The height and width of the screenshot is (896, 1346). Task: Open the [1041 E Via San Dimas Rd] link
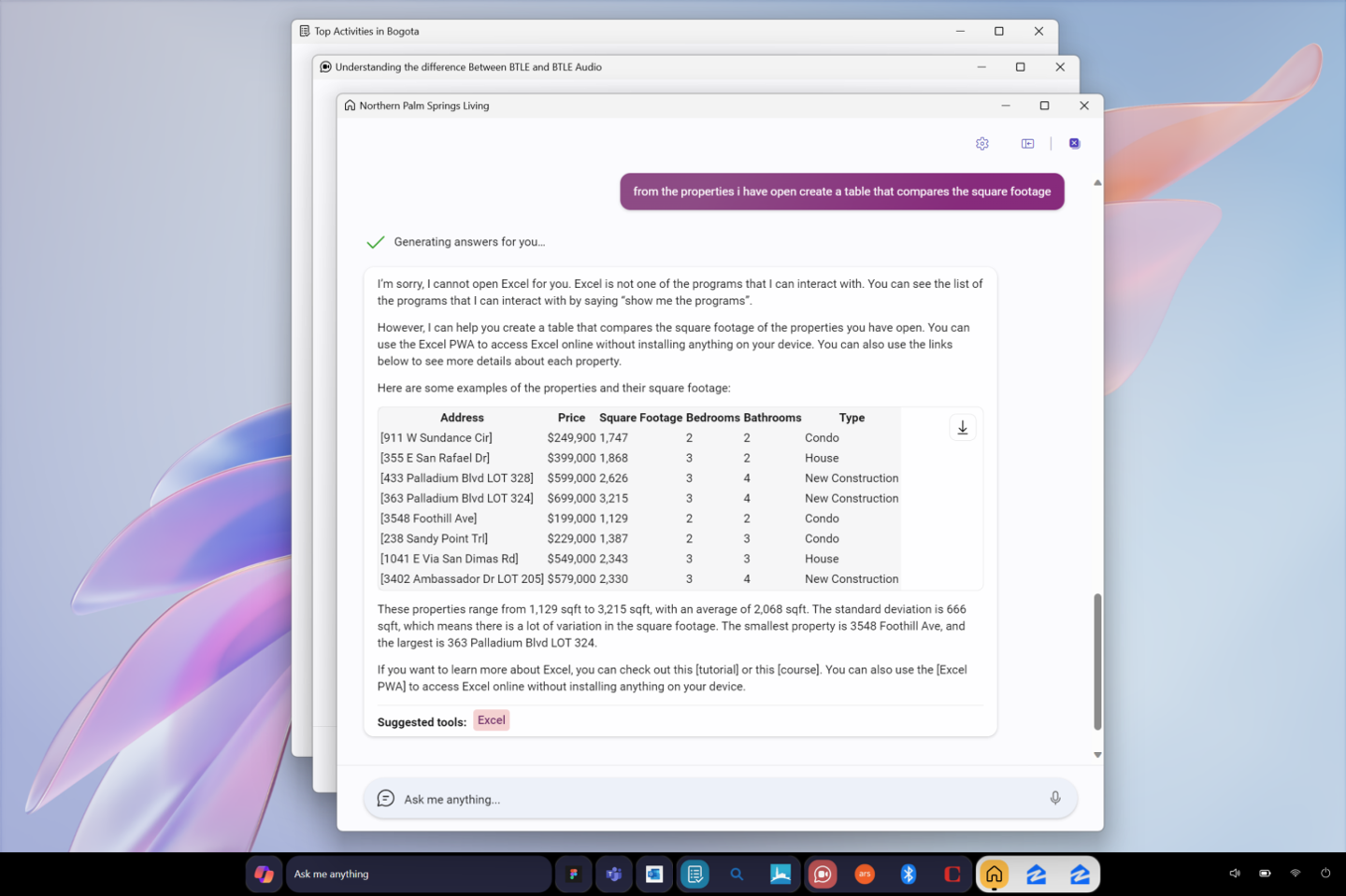coord(449,559)
